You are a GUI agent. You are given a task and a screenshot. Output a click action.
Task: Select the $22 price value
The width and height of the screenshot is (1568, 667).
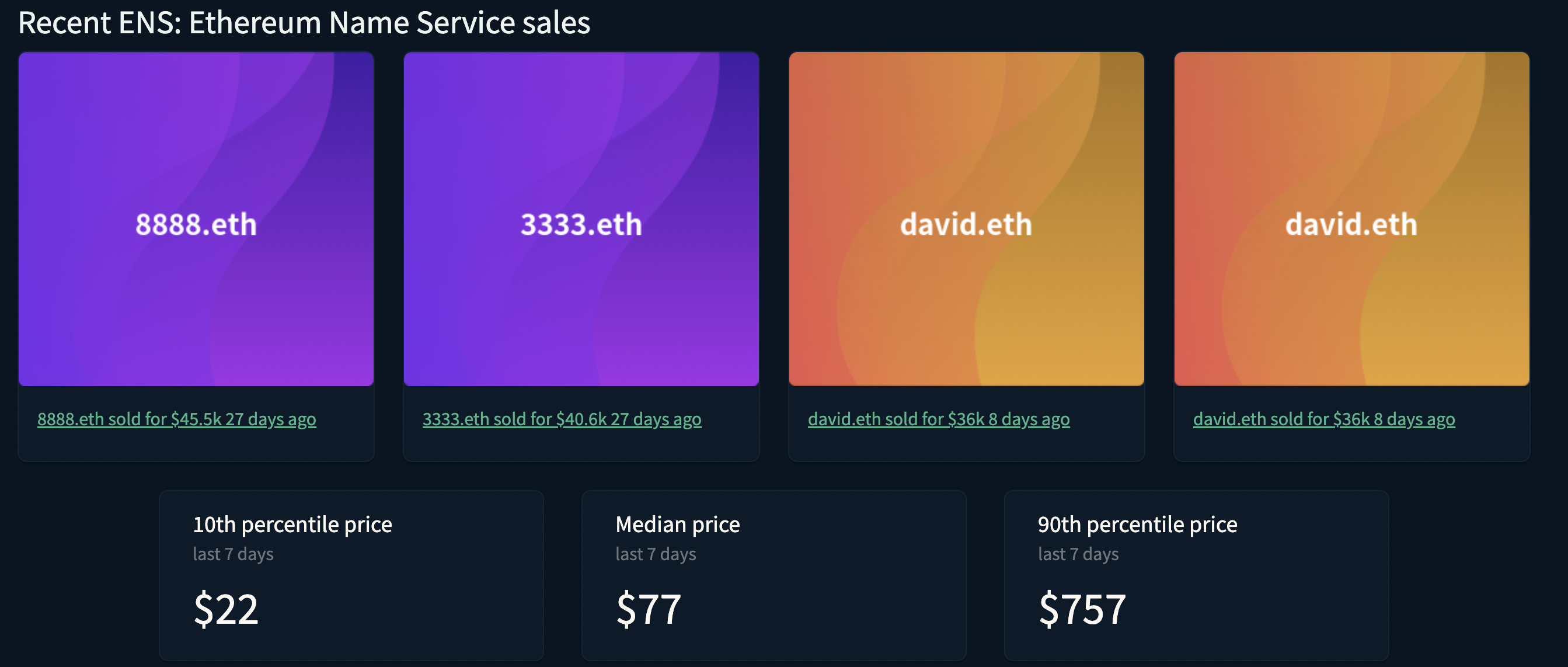(226, 609)
